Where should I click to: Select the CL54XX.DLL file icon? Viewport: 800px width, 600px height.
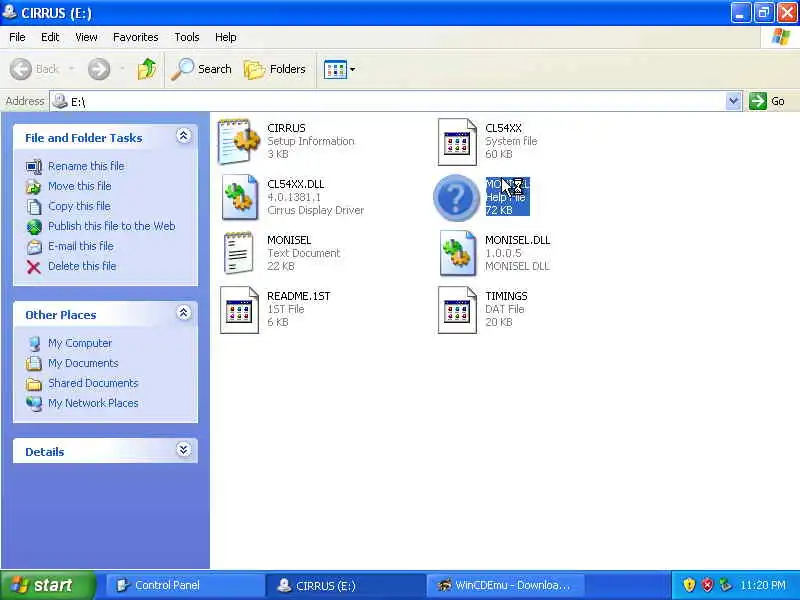[239, 197]
